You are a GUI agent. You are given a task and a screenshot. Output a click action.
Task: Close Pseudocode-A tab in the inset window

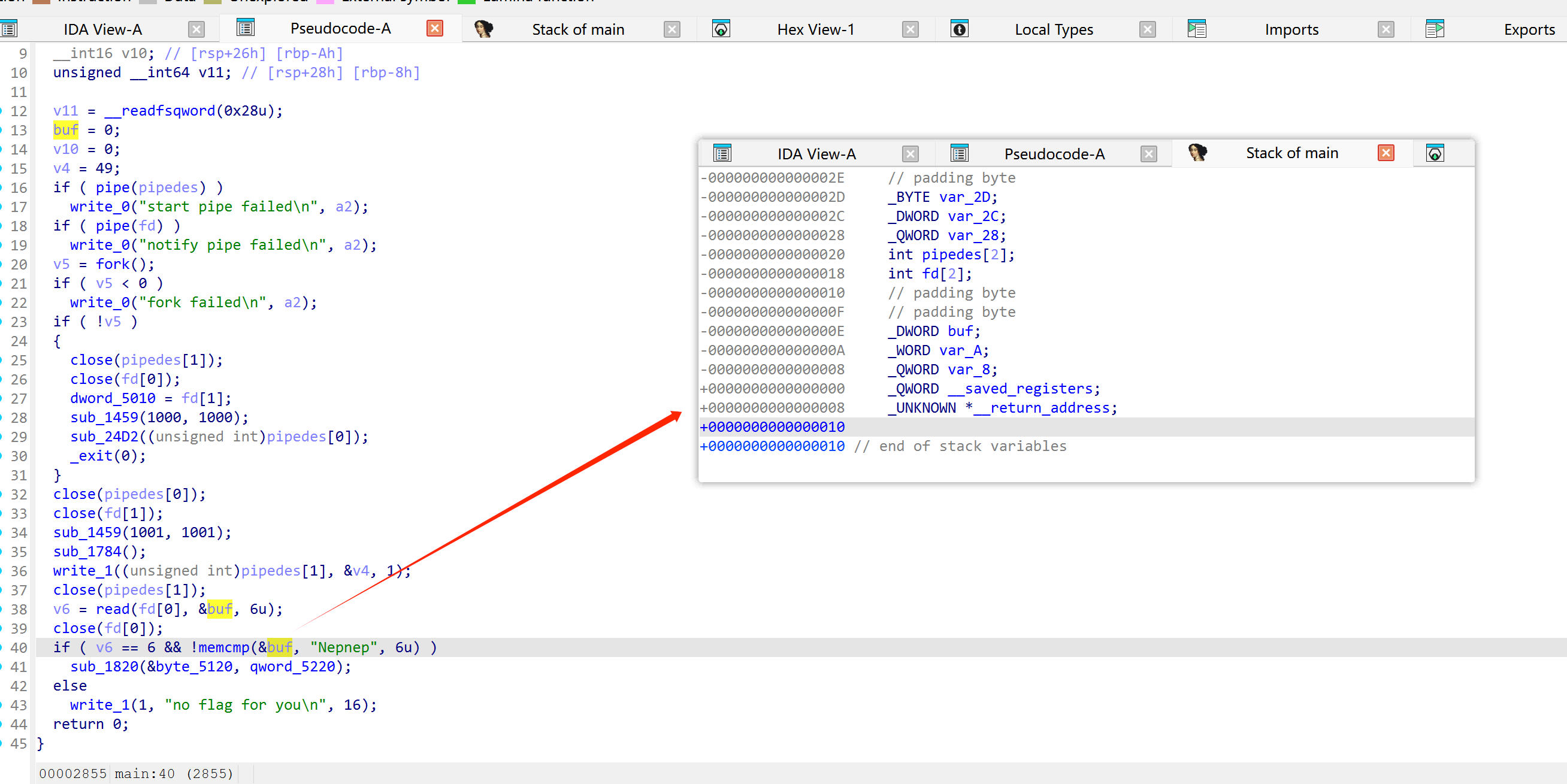[1148, 154]
